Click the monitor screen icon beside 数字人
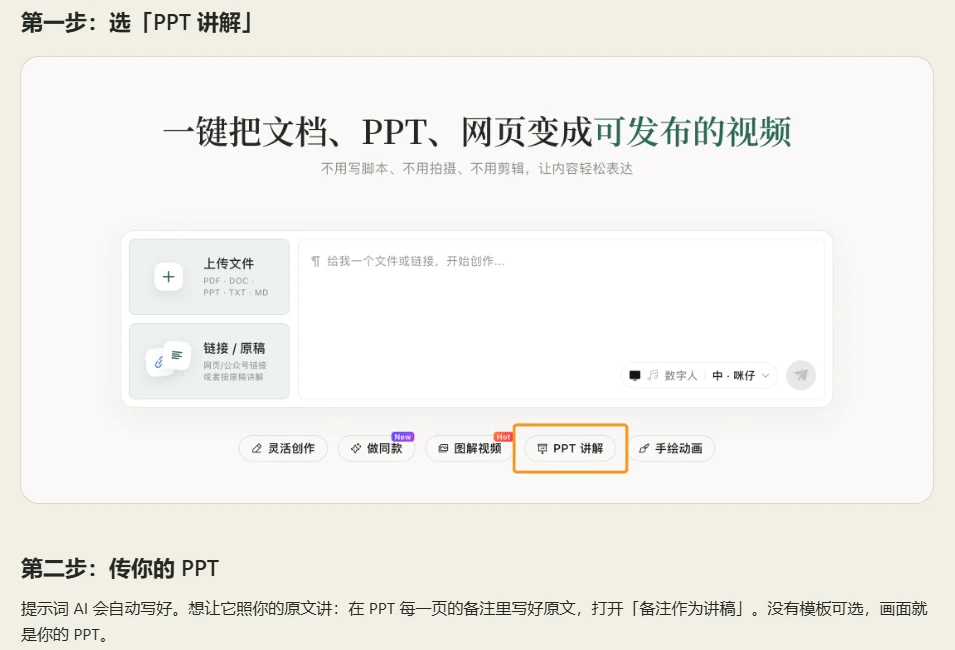The width and height of the screenshot is (955, 650). pyautogui.click(x=635, y=375)
